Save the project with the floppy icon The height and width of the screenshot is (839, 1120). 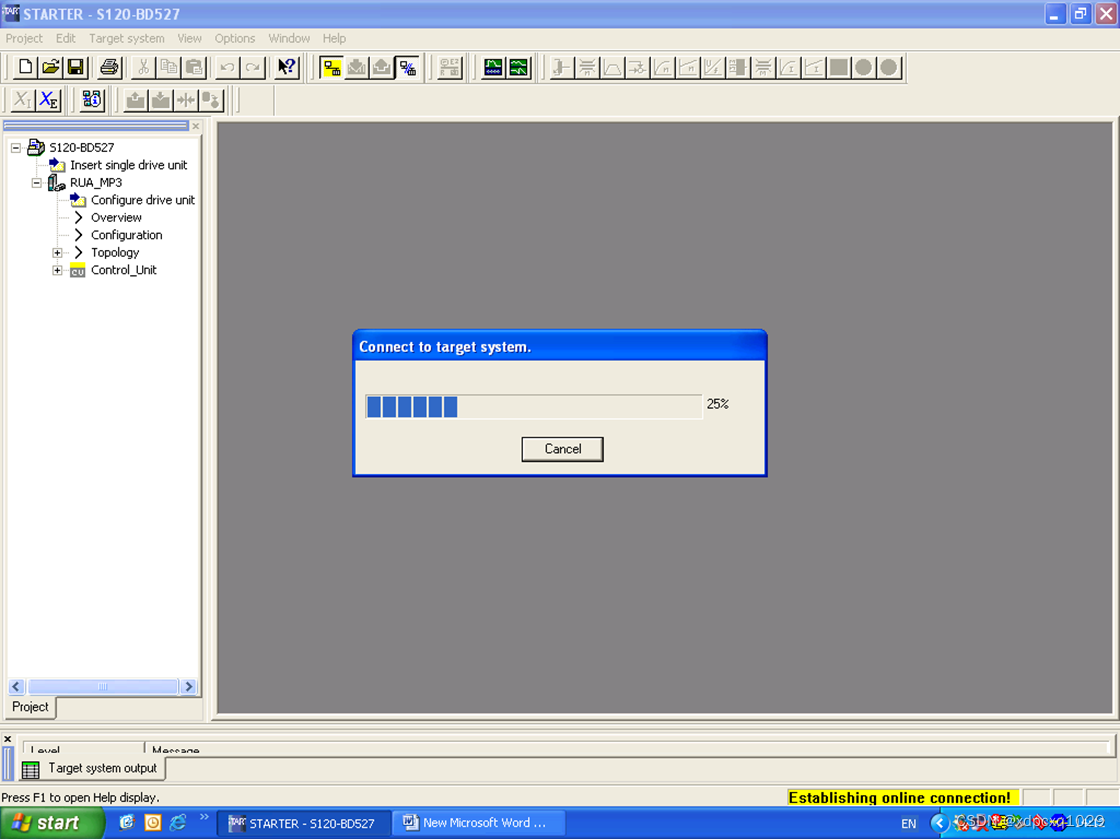(x=76, y=67)
